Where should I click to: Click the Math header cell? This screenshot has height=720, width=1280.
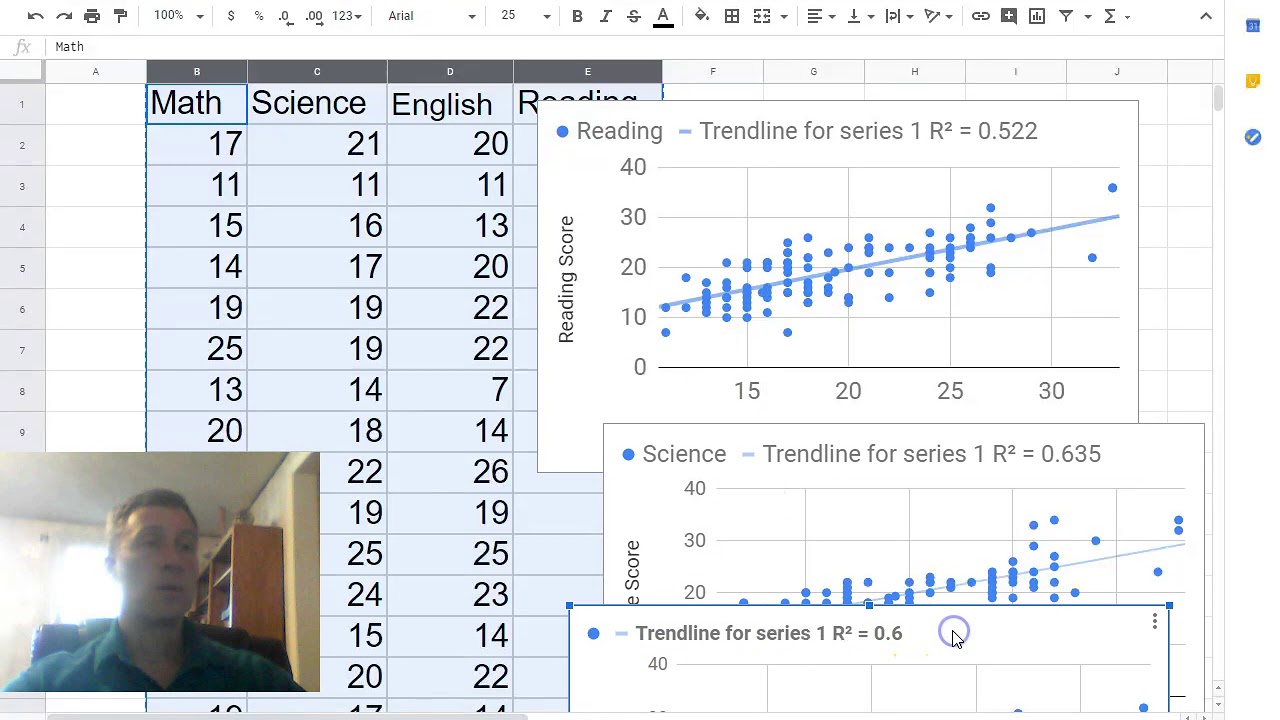pos(197,104)
